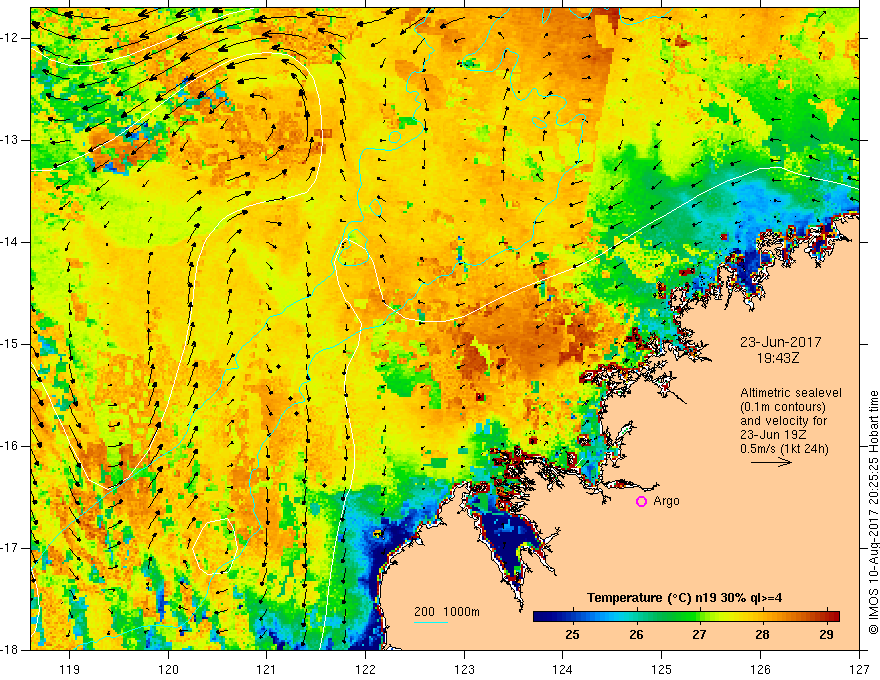Click the color bar label '28'
Image resolution: width=880 pixels, height=680 pixels.
(762, 635)
